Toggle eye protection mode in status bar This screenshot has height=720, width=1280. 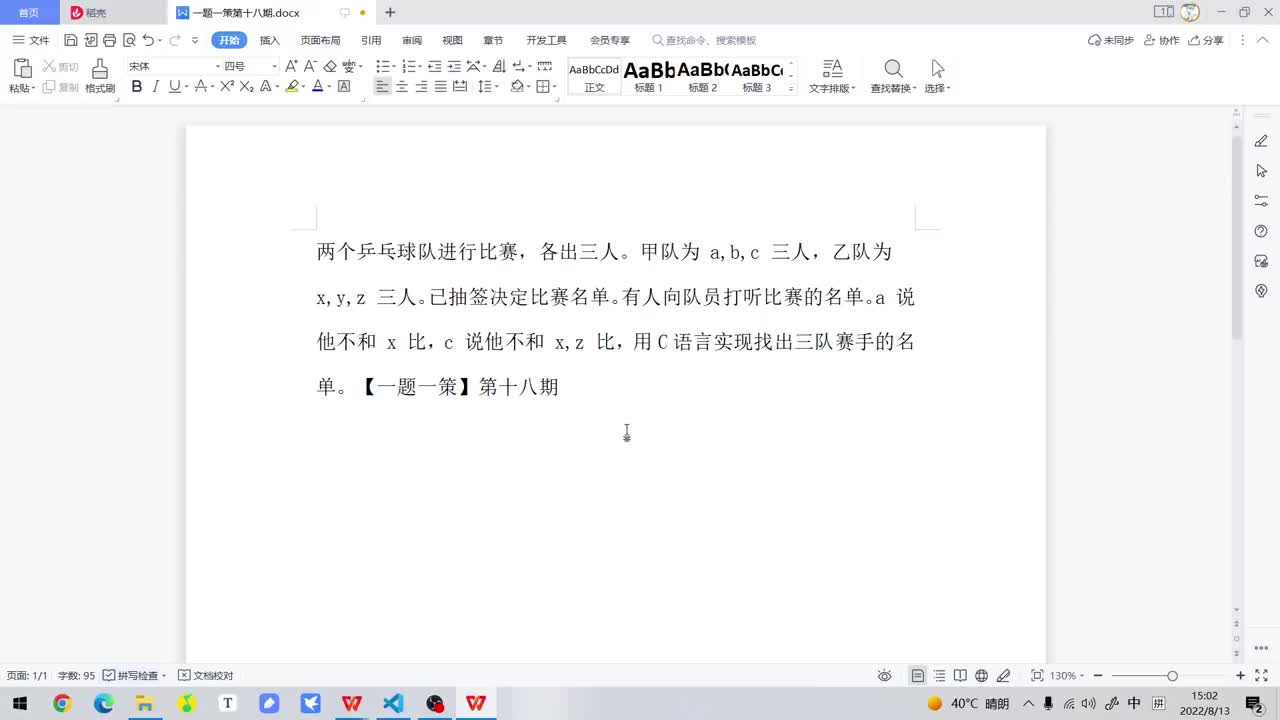pos(884,676)
